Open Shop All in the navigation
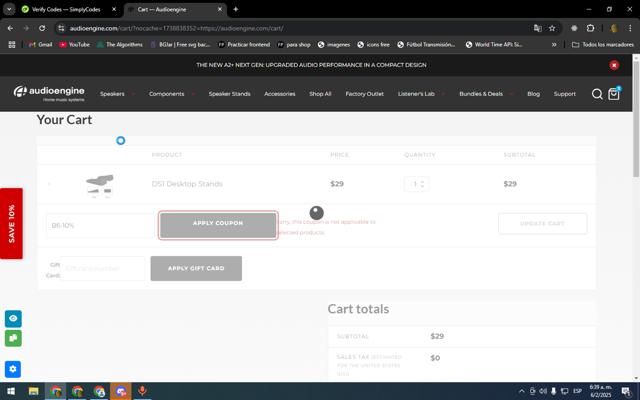Screen dimensions: 640x400 [x=320, y=94]
